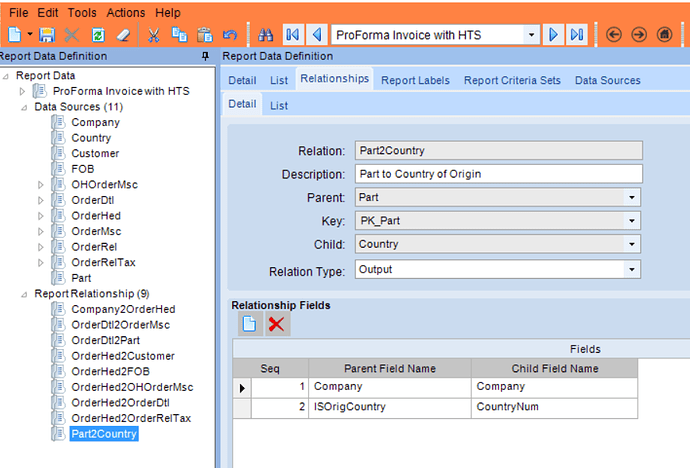Click the New document toolbar icon
Viewport: 690px width, 468px height.
[15, 34]
